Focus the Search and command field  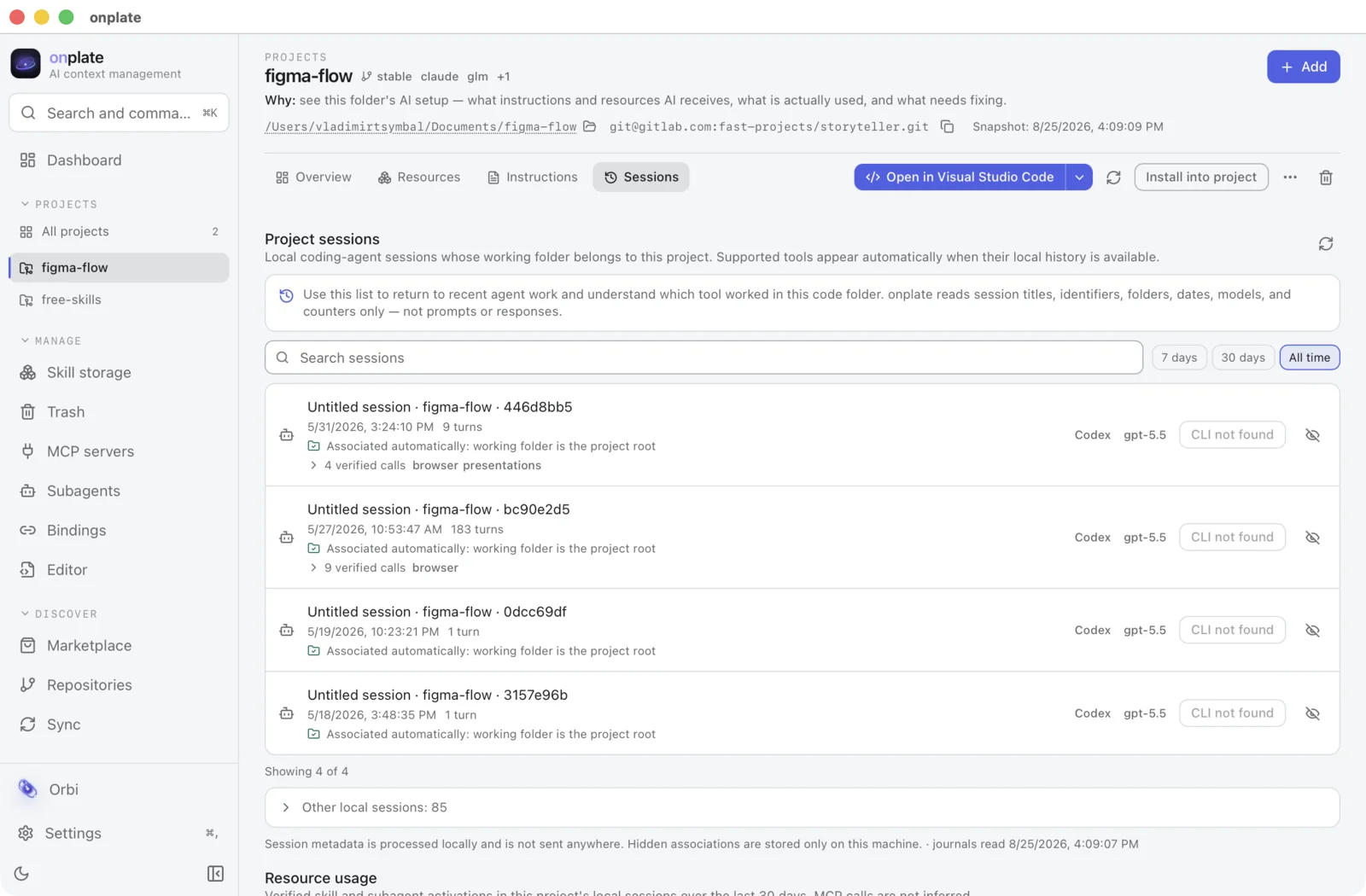coord(119,113)
